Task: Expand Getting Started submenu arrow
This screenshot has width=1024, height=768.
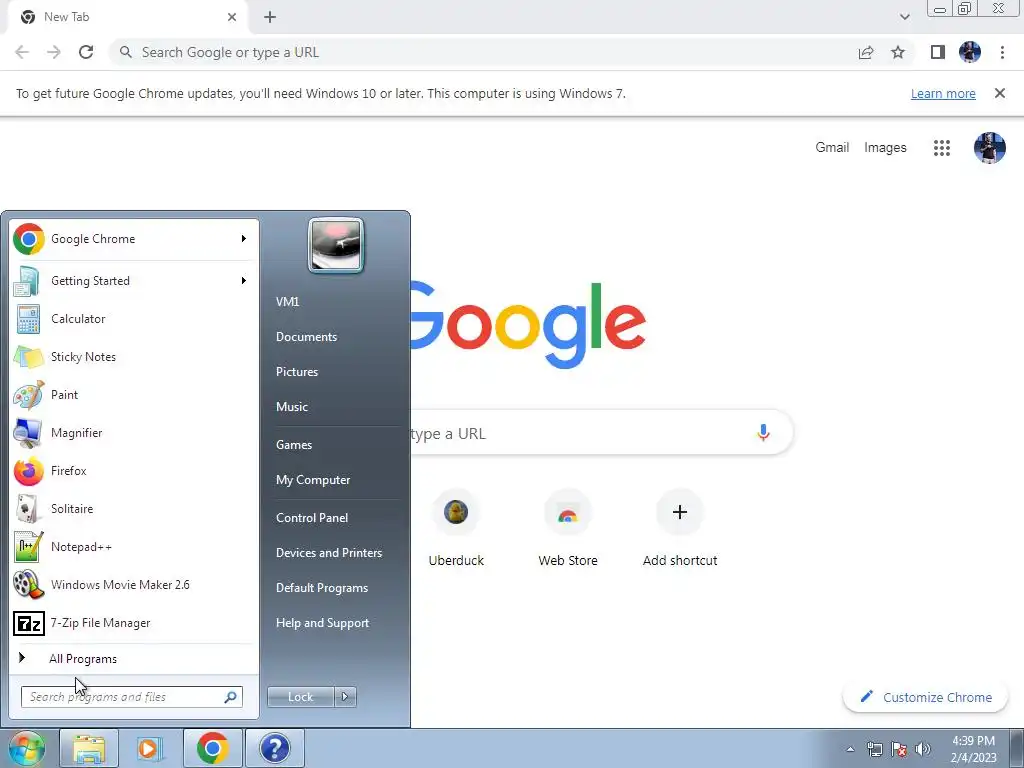Action: click(x=244, y=281)
